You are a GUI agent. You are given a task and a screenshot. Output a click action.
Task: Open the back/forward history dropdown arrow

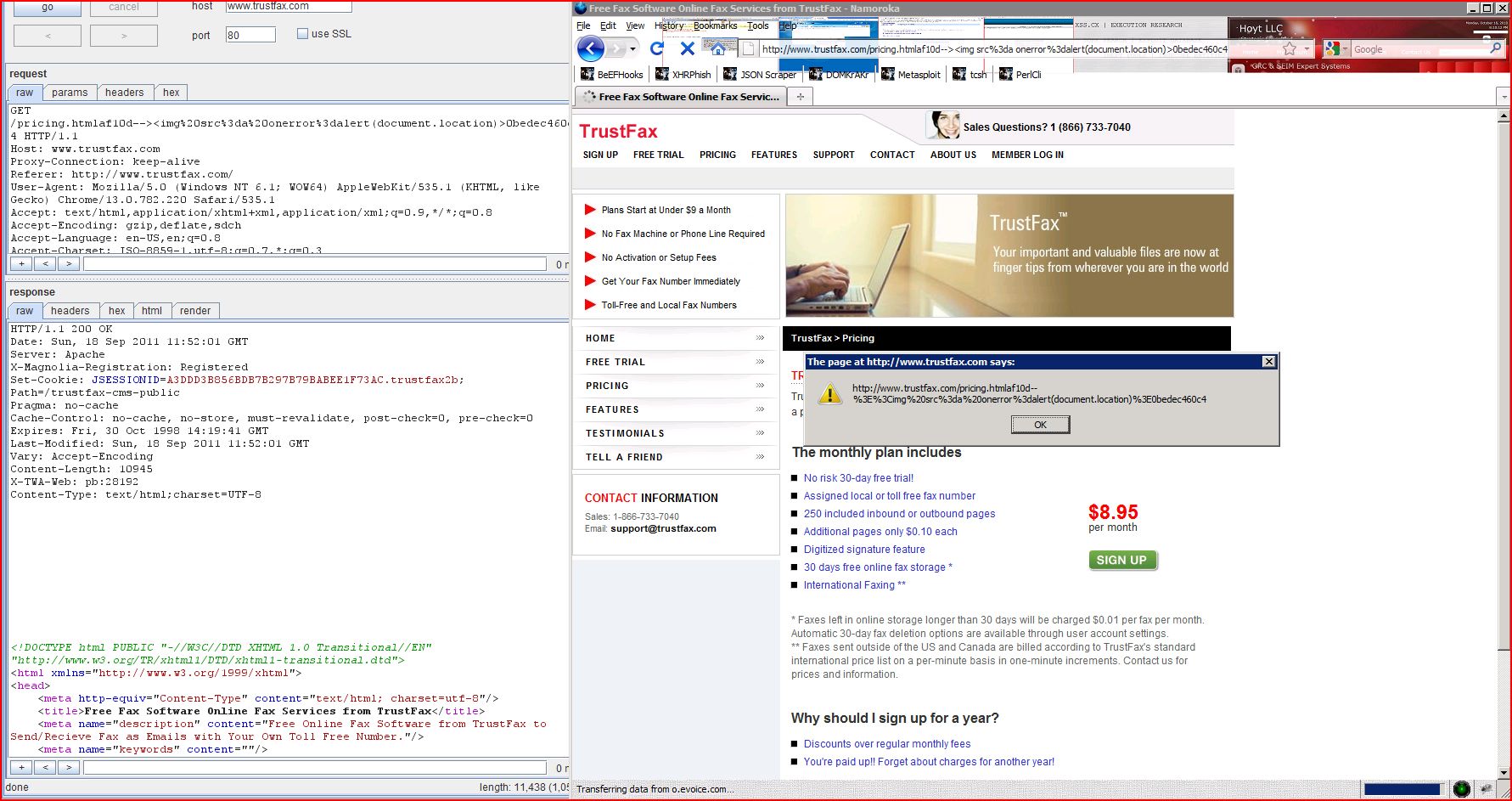632,49
